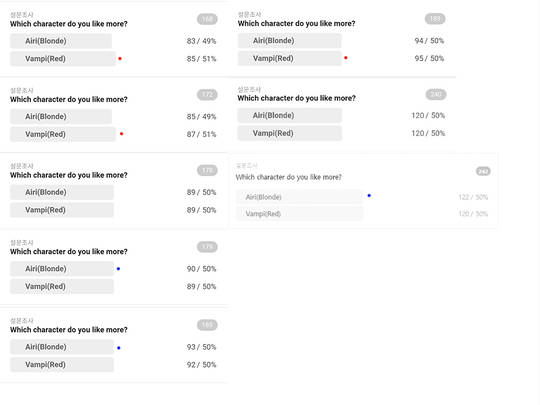The image size is (540, 405).
Task: Click the vote-count badge above the 83 / 49% result
Action: click(x=207, y=19)
